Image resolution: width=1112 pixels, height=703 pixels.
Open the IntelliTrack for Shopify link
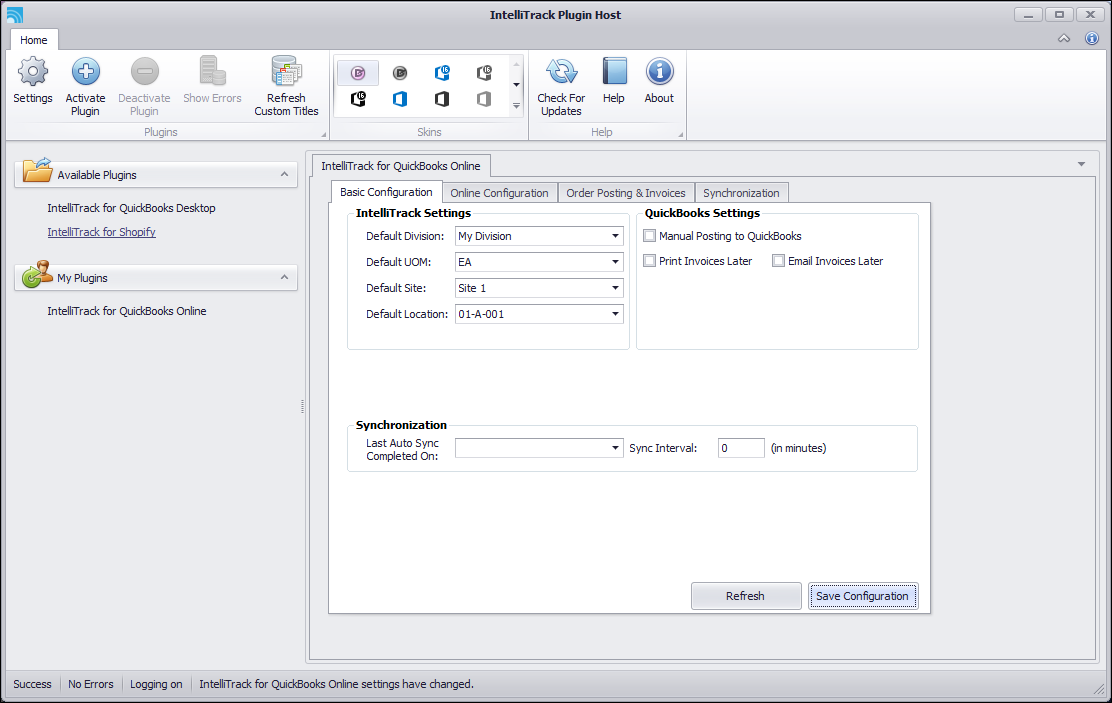coord(101,232)
